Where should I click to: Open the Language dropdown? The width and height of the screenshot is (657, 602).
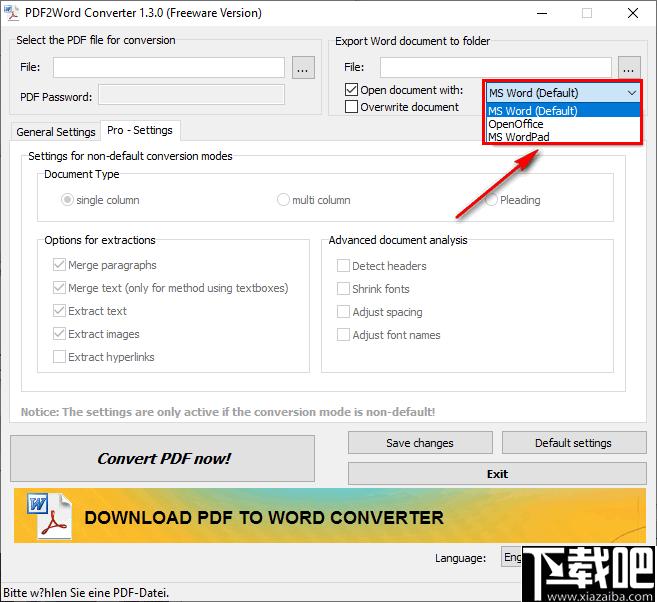click(x=512, y=557)
